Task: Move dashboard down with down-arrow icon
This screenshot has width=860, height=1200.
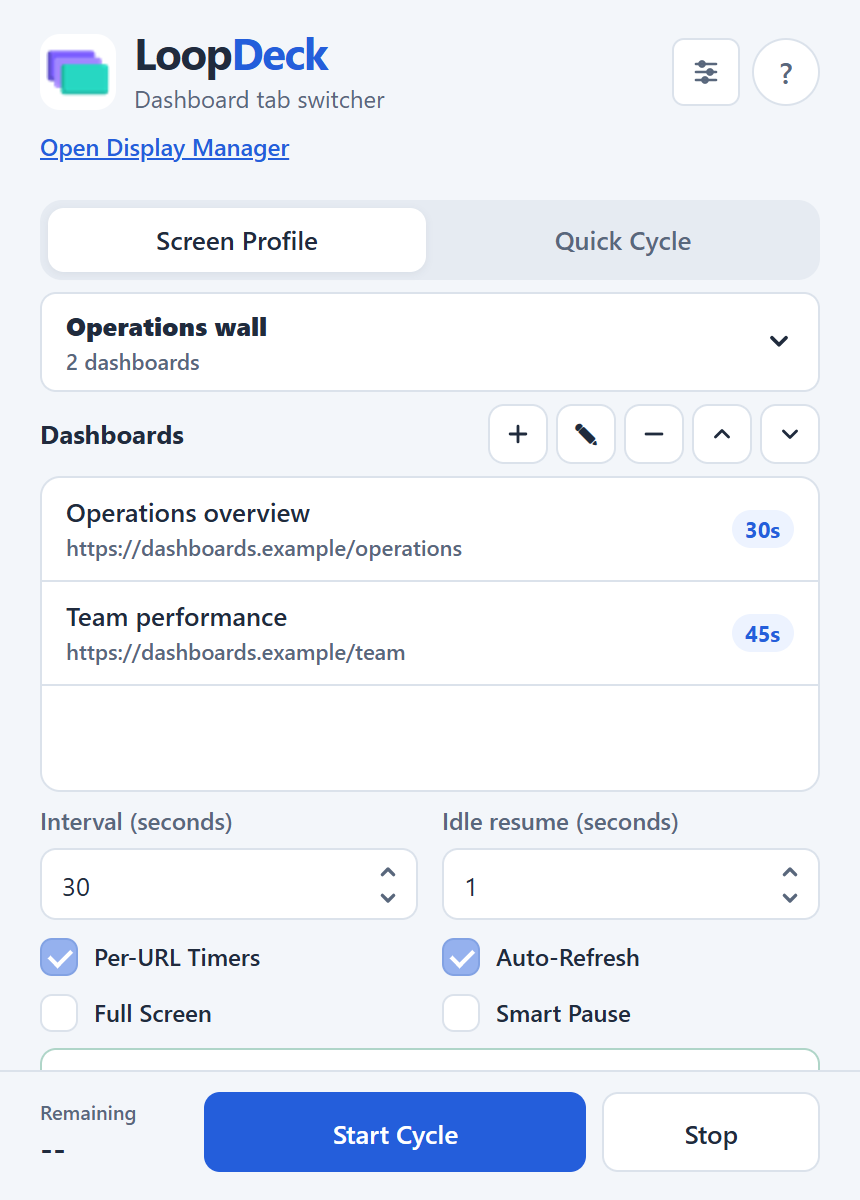Action: click(x=790, y=434)
